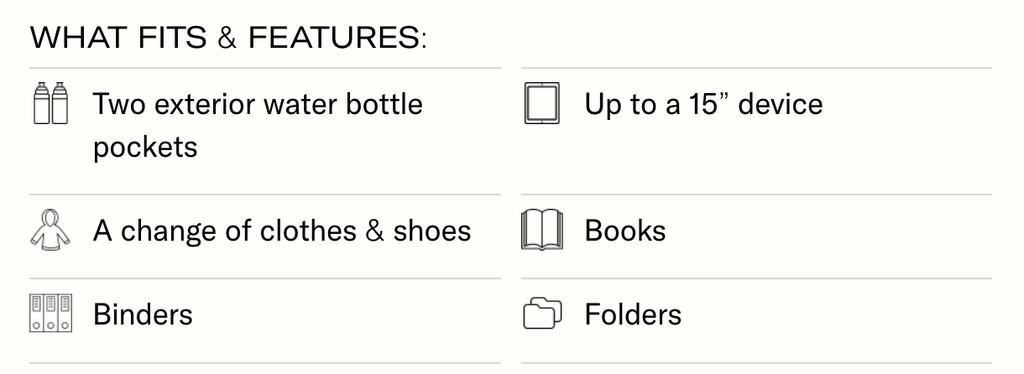Click 'A change of clothes & shoes' label
Screen dimensions: 1024x374
click(x=282, y=231)
